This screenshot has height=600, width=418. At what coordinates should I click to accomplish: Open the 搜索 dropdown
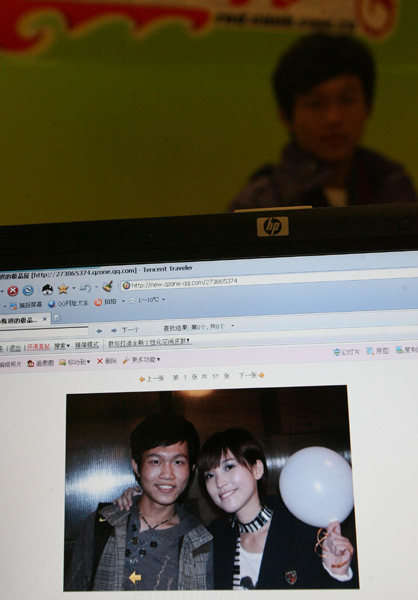click(62, 346)
